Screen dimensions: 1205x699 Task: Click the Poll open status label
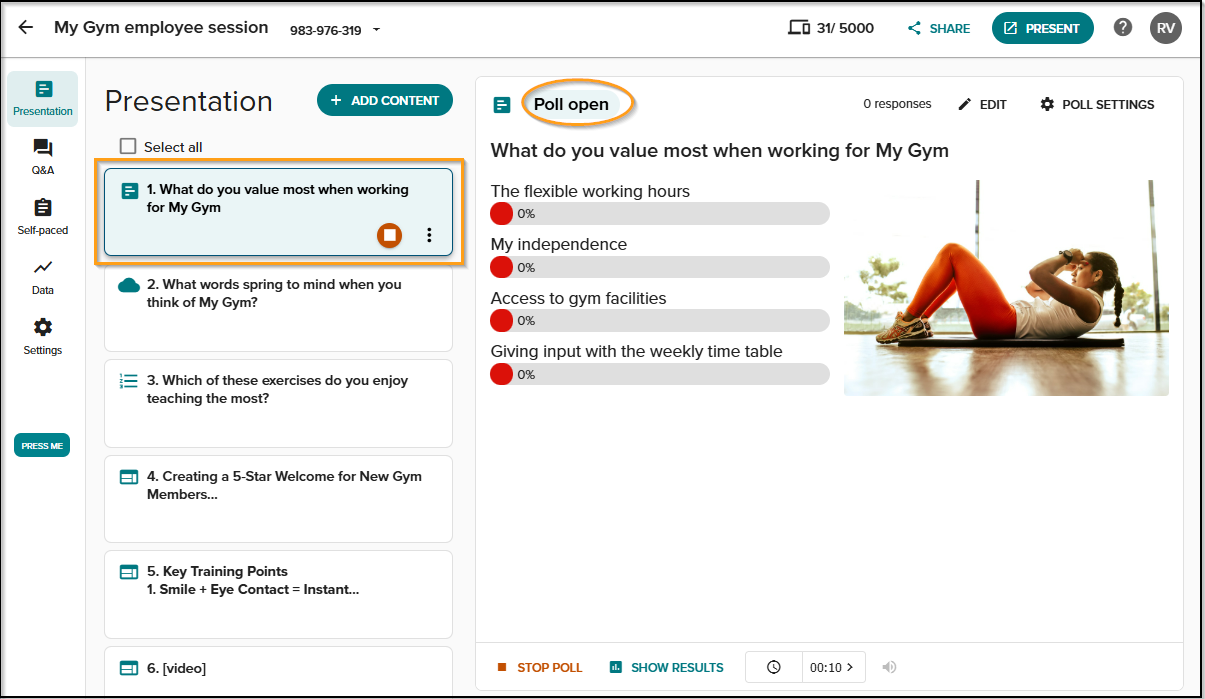pyautogui.click(x=571, y=105)
